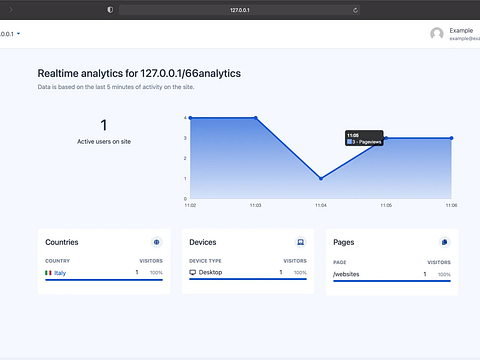Click the Devices card heading
The width and height of the screenshot is (480, 360).
point(203,242)
